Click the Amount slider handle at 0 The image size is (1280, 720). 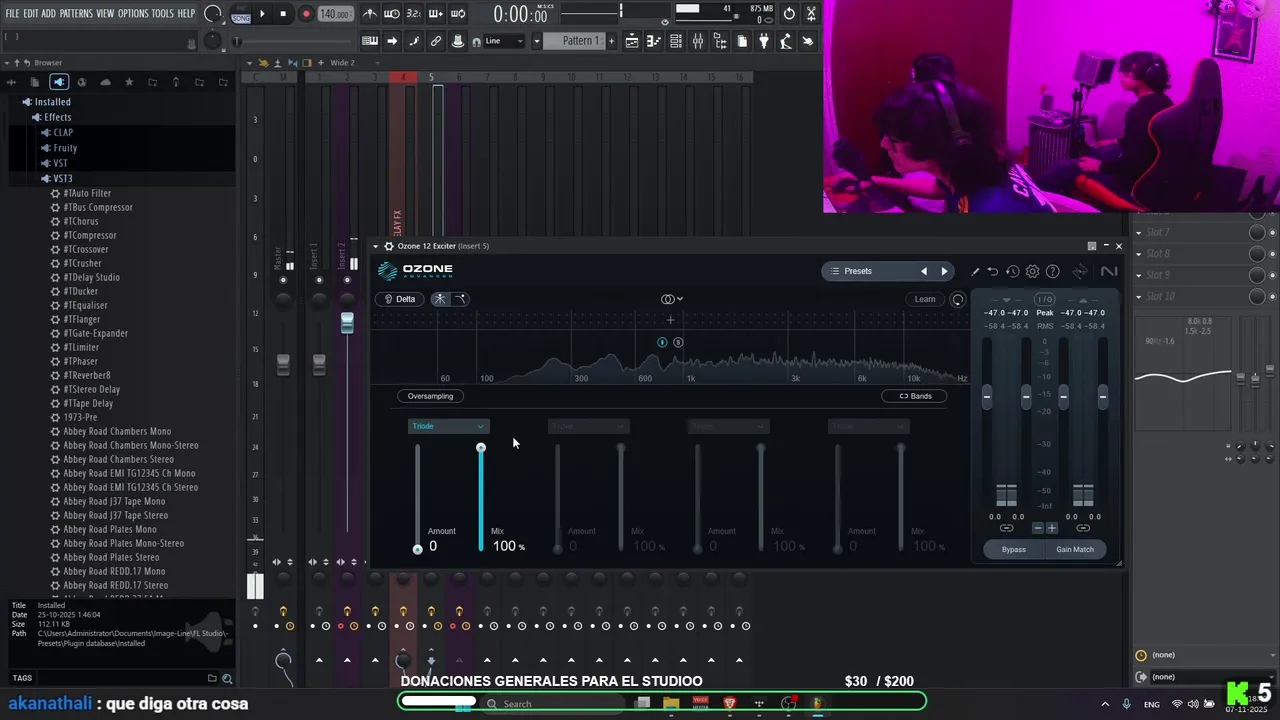coord(418,549)
